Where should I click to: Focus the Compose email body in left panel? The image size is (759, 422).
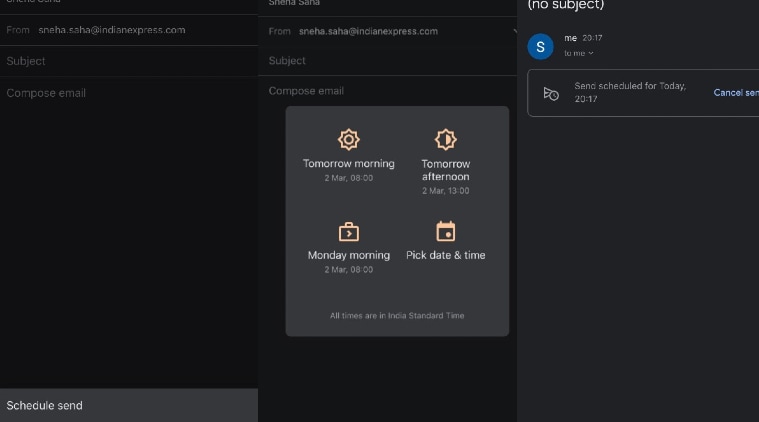coord(46,93)
